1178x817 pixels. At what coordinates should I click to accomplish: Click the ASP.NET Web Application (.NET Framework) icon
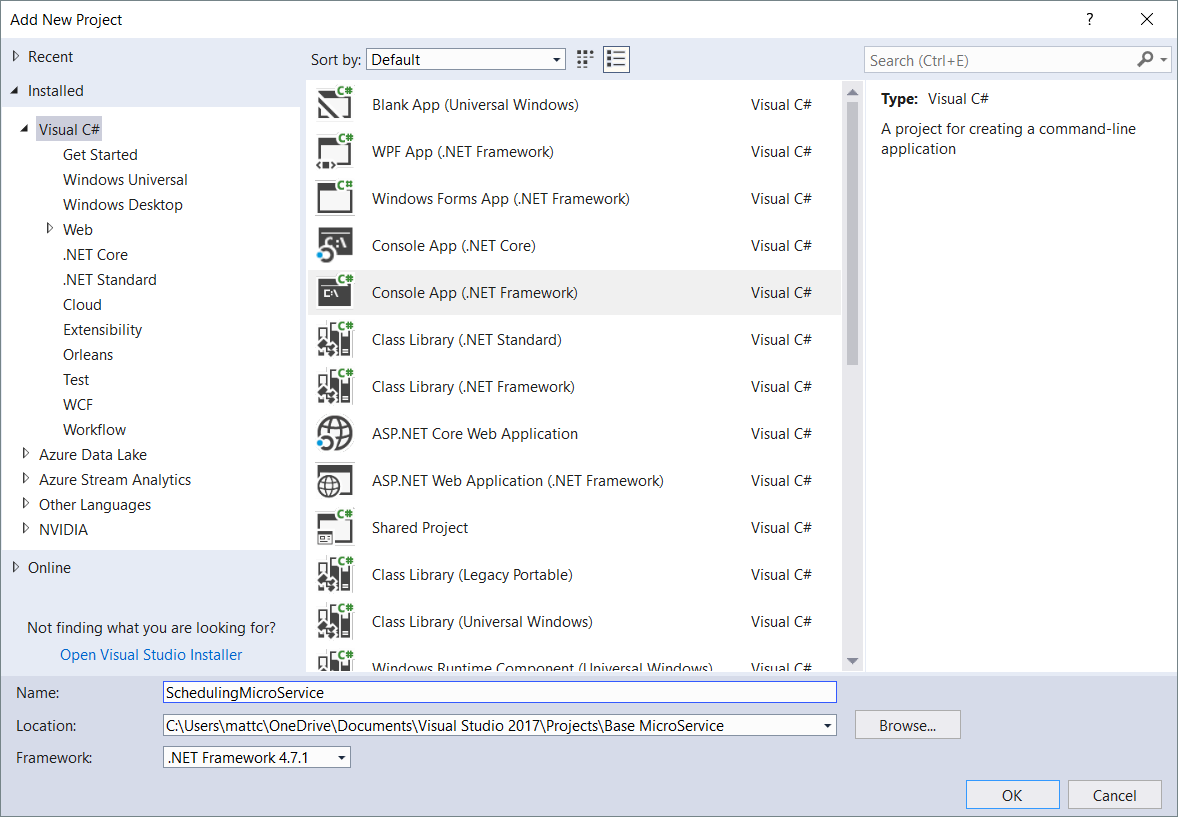point(334,480)
